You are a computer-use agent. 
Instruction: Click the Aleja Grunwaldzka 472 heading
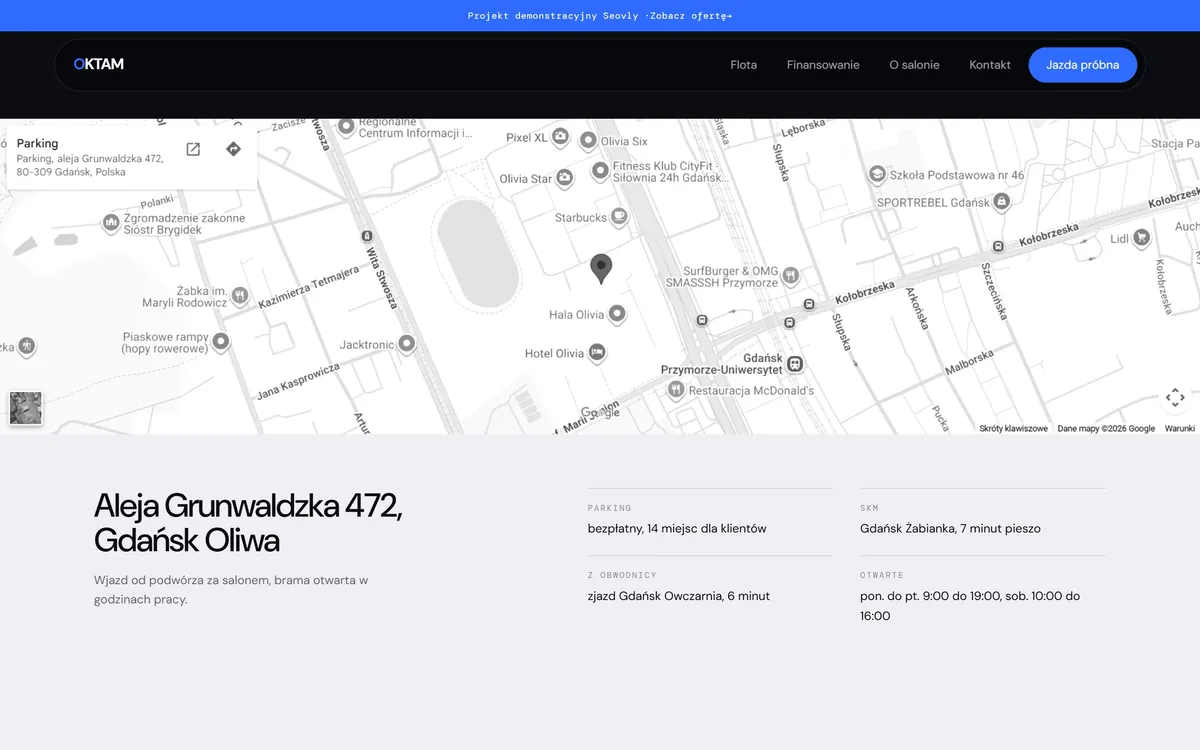249,523
